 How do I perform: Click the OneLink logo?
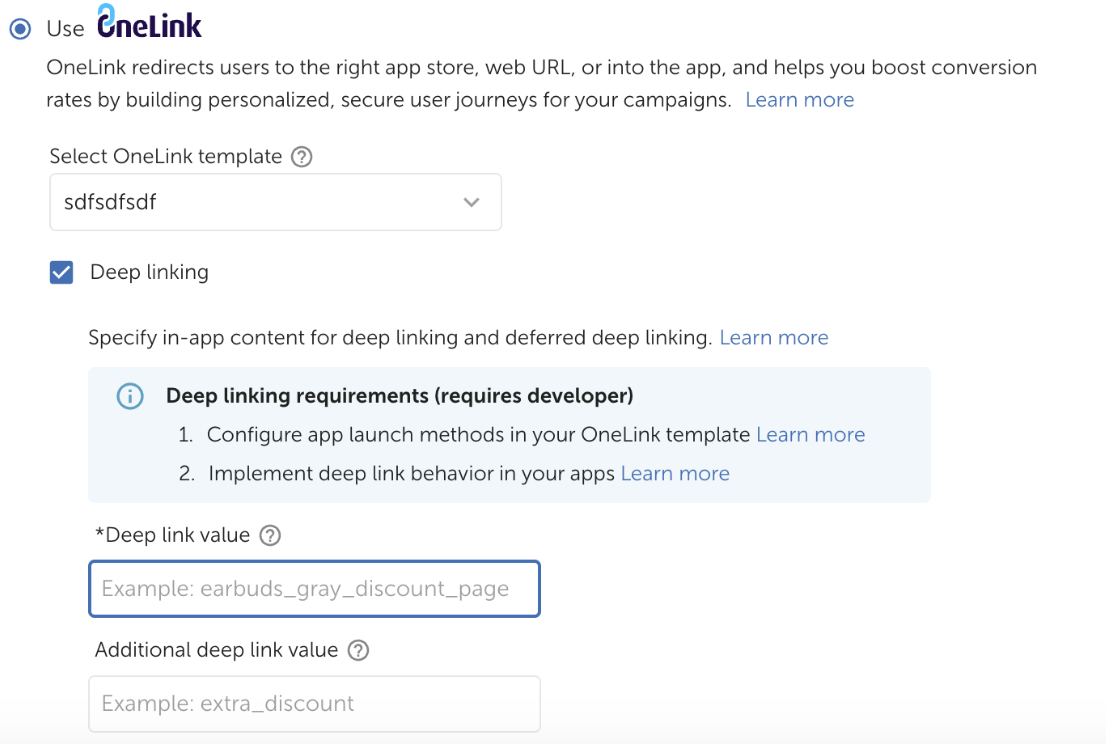[x=150, y=21]
